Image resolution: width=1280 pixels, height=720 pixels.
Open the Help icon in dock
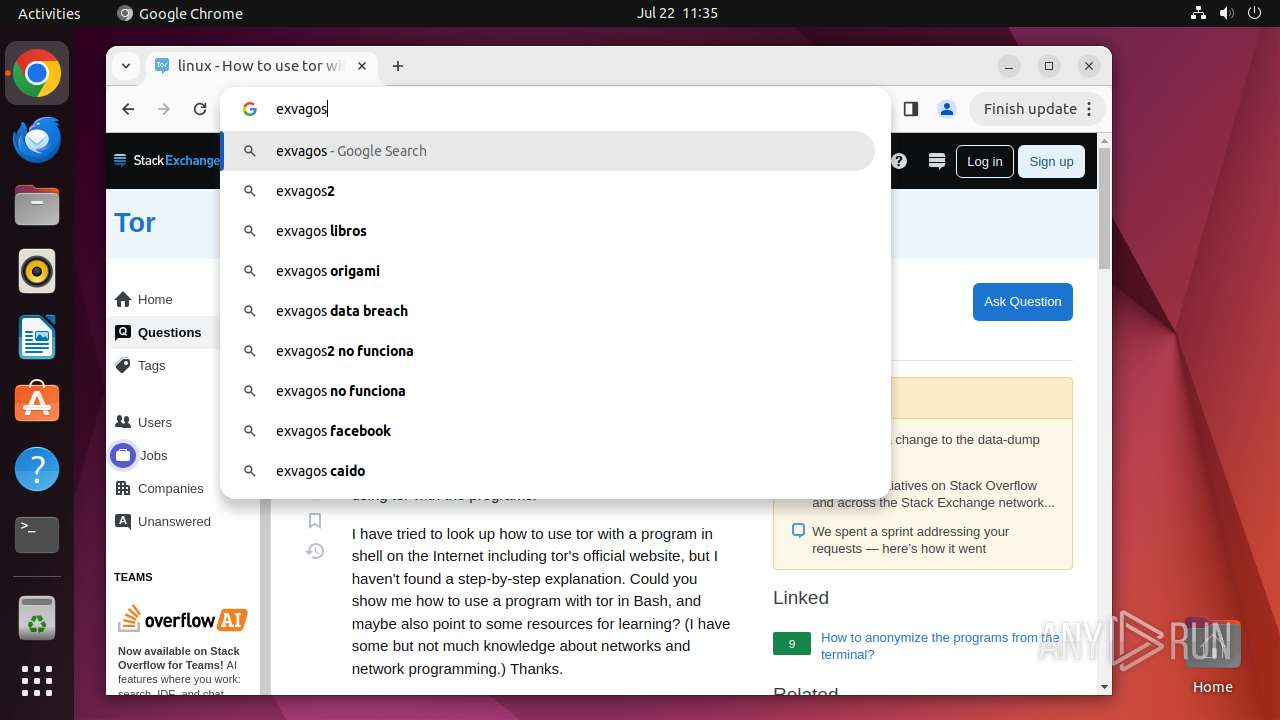point(37,469)
